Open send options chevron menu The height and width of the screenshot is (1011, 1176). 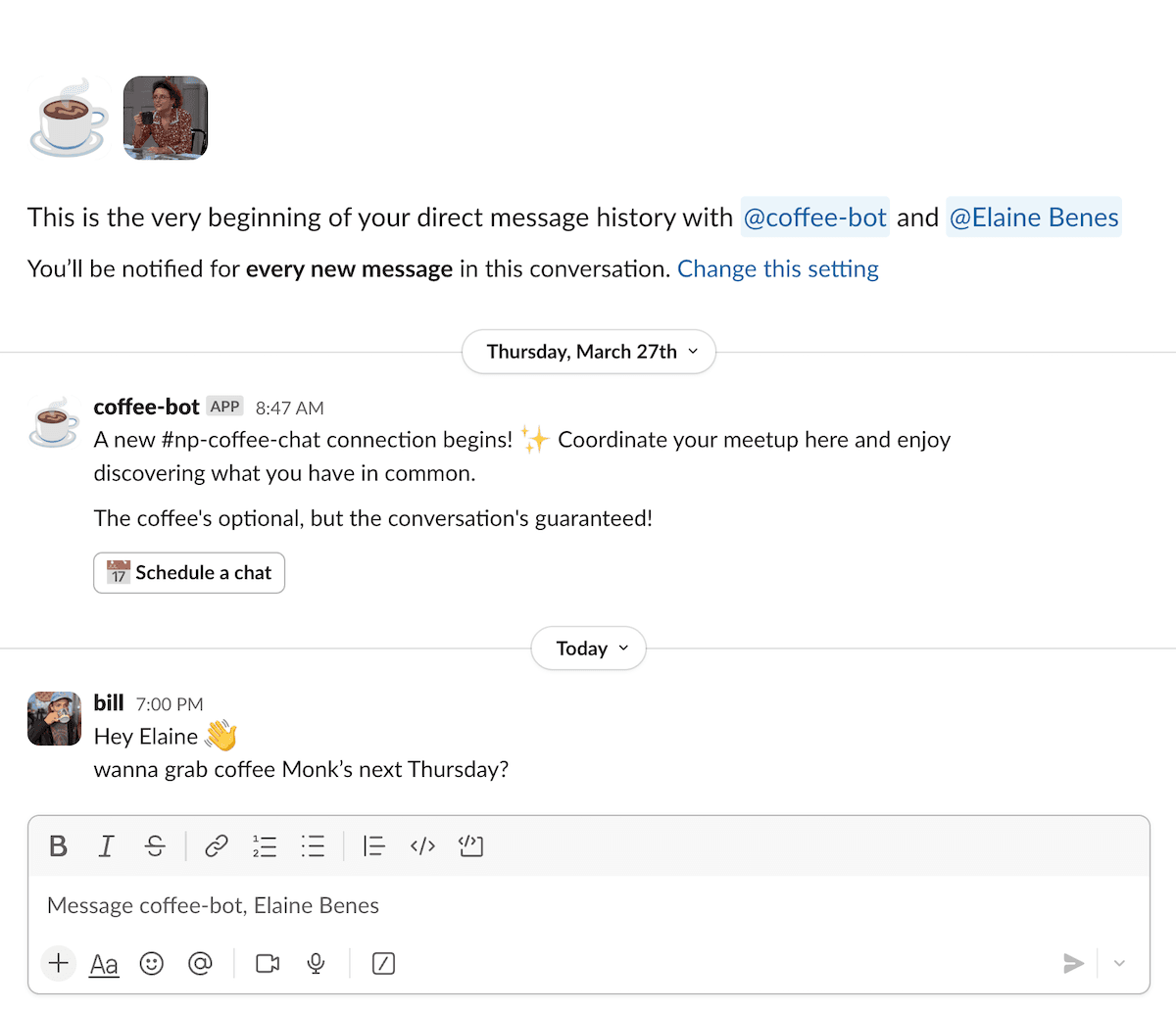coord(1119,964)
